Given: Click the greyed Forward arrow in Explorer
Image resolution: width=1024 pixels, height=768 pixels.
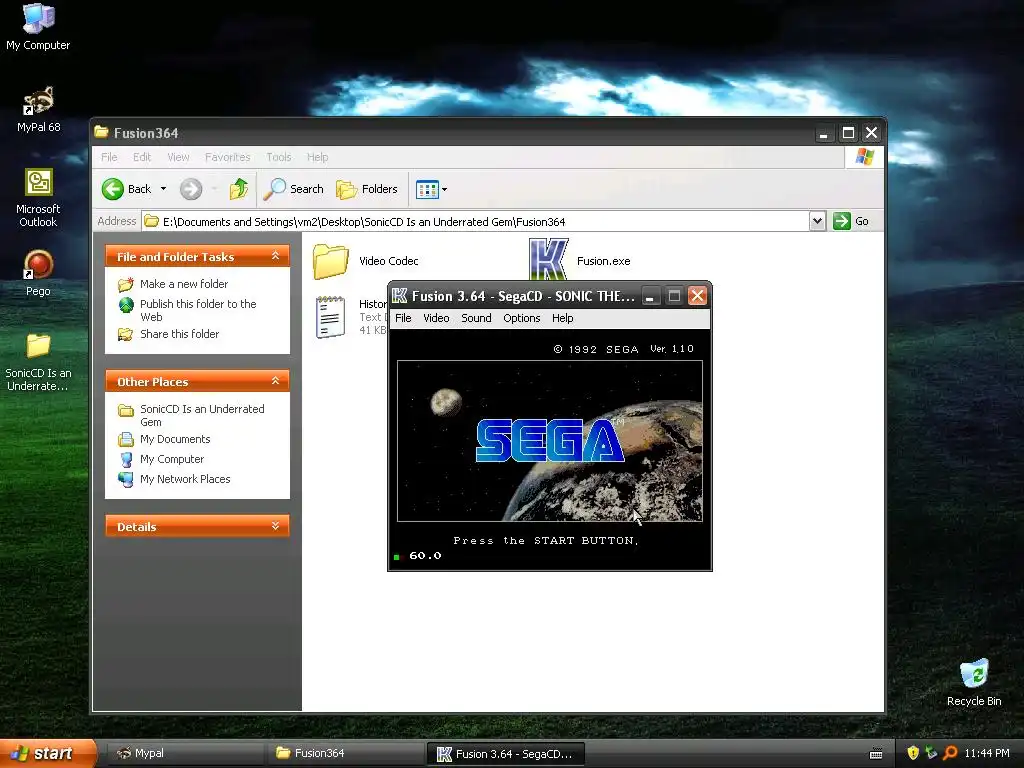Looking at the screenshot, I should tap(191, 189).
